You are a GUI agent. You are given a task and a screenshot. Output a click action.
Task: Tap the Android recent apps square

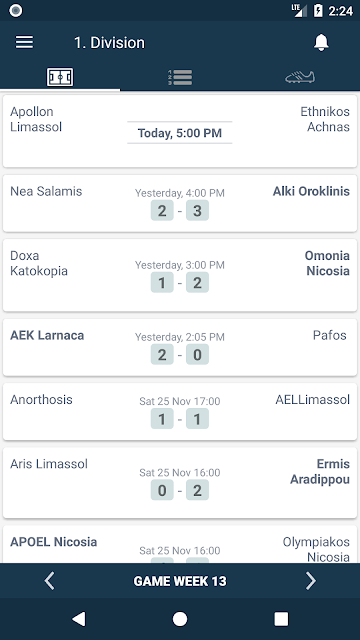coord(281,619)
